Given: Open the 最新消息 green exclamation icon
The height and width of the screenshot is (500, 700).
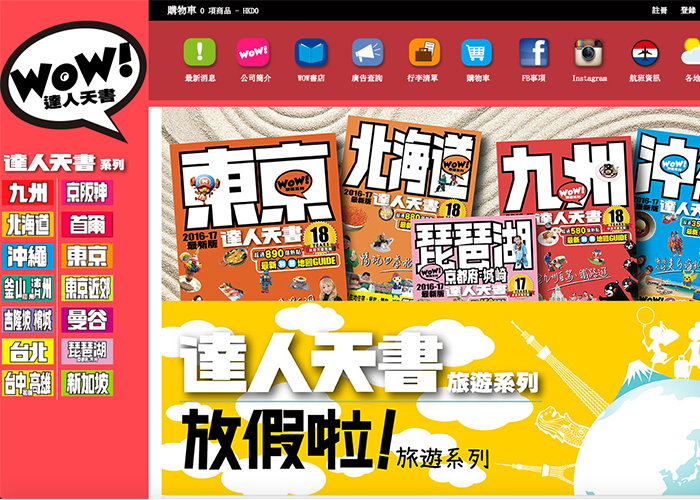Looking at the screenshot, I should 200,53.
